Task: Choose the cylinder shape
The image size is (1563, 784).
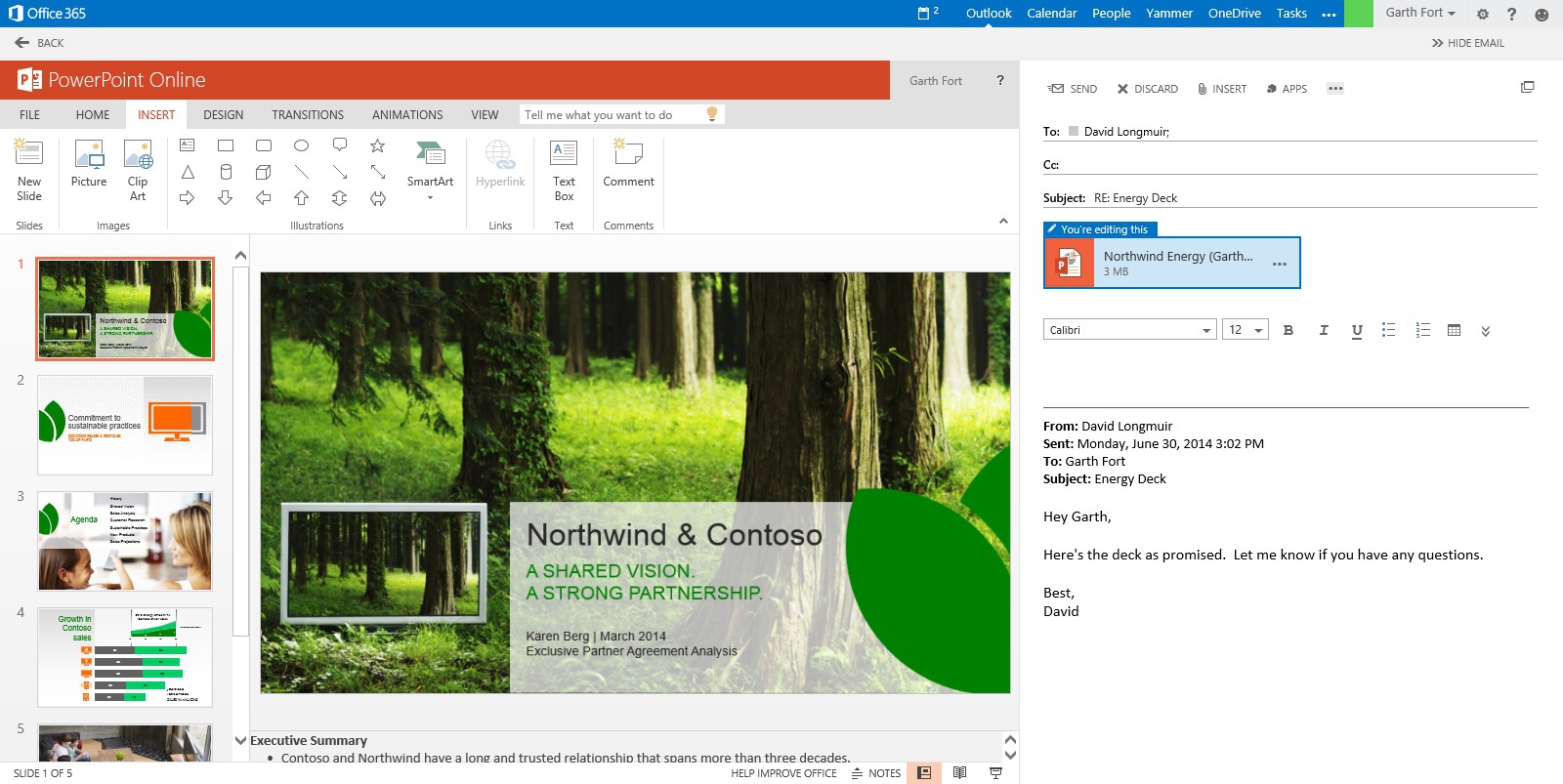Action: click(x=226, y=172)
